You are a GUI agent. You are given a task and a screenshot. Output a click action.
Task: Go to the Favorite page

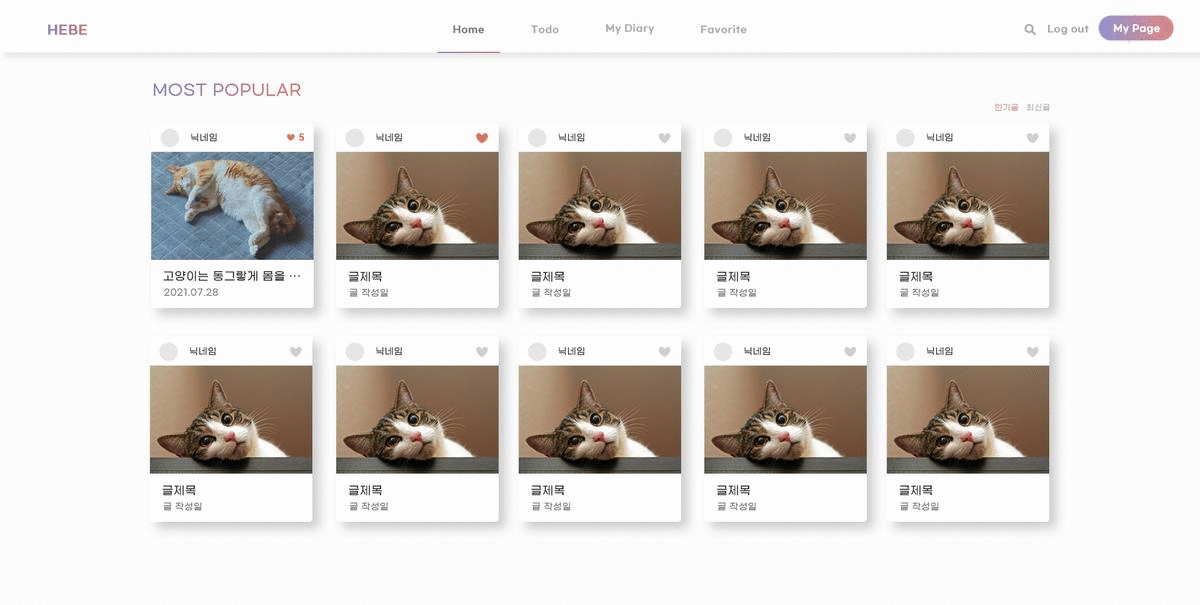point(723,29)
